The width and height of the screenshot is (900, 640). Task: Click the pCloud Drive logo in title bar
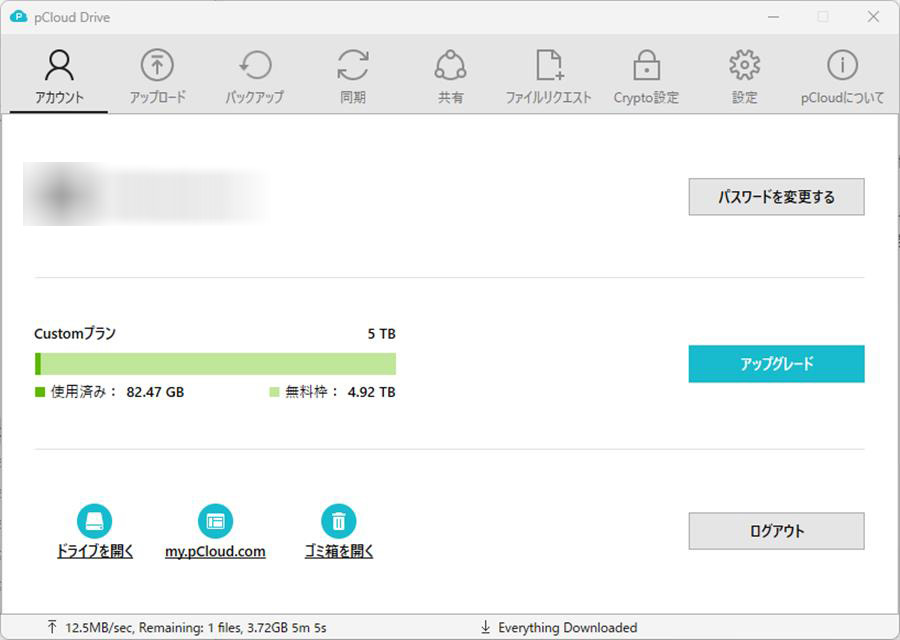pyautogui.click(x=19, y=17)
